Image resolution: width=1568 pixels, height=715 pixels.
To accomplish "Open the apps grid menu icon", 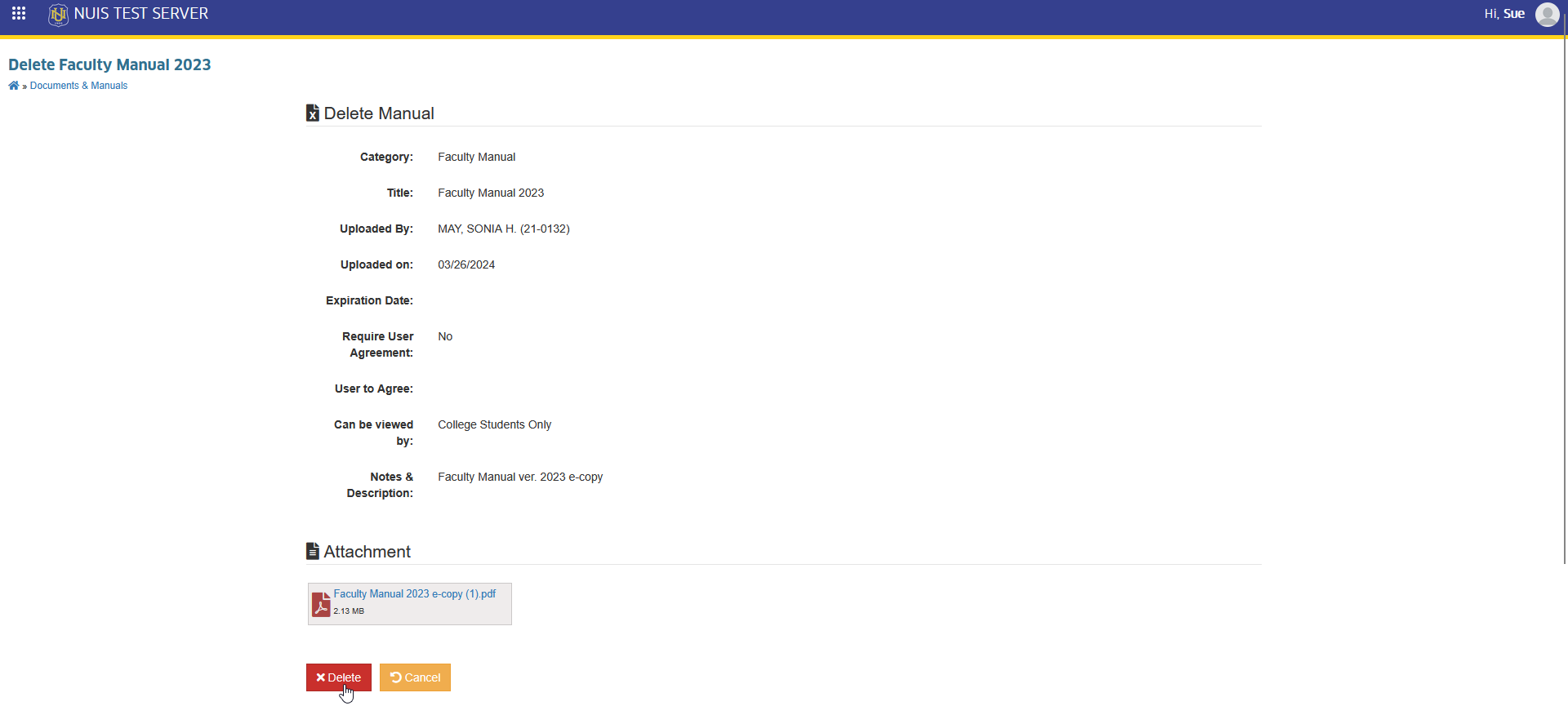I will coord(19,14).
